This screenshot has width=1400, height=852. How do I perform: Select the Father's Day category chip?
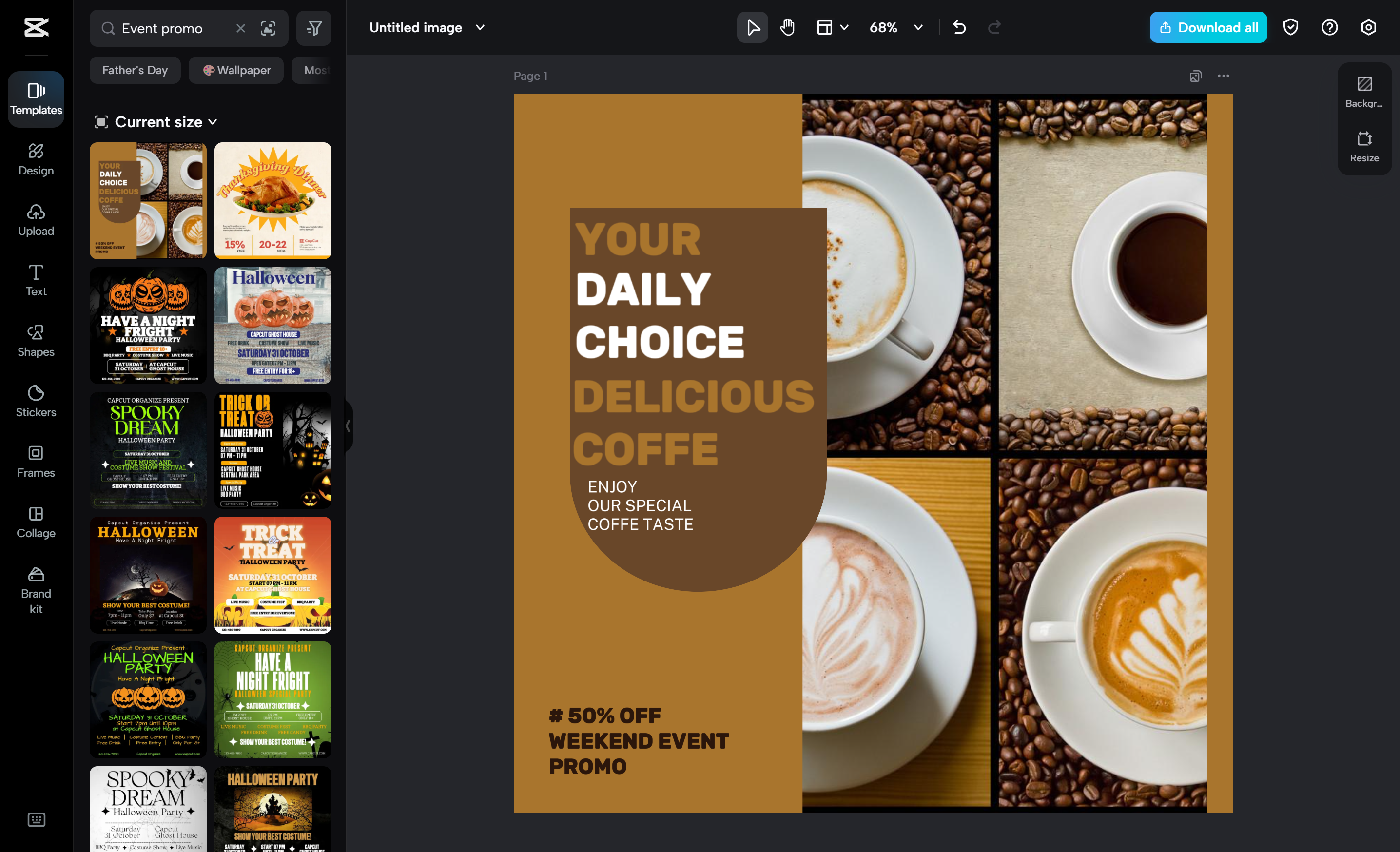(135, 70)
